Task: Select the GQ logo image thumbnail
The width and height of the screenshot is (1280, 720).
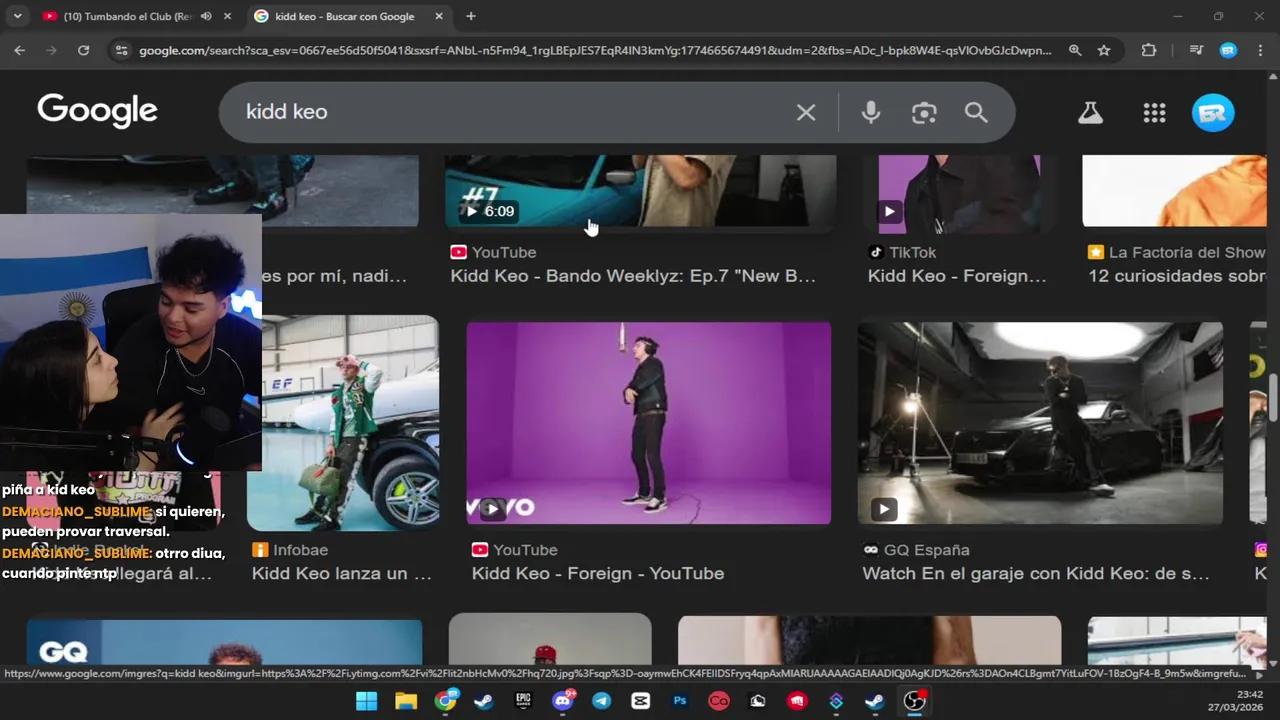Action: tap(224, 643)
